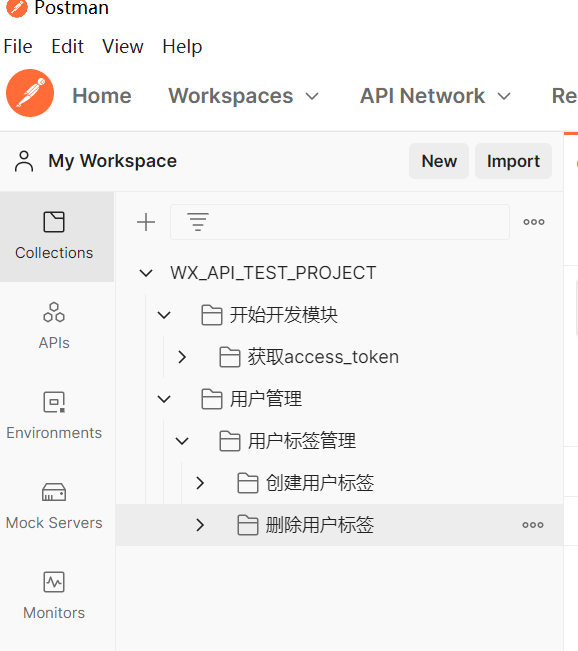This screenshot has width=578, height=651.
Task: Open the Collections sidebar tab
Action: 54,236
